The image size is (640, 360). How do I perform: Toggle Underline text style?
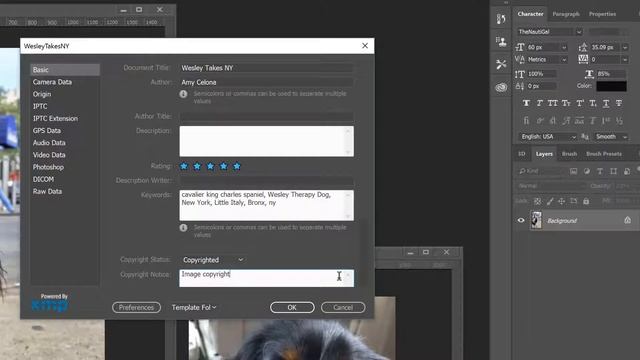coord(606,103)
